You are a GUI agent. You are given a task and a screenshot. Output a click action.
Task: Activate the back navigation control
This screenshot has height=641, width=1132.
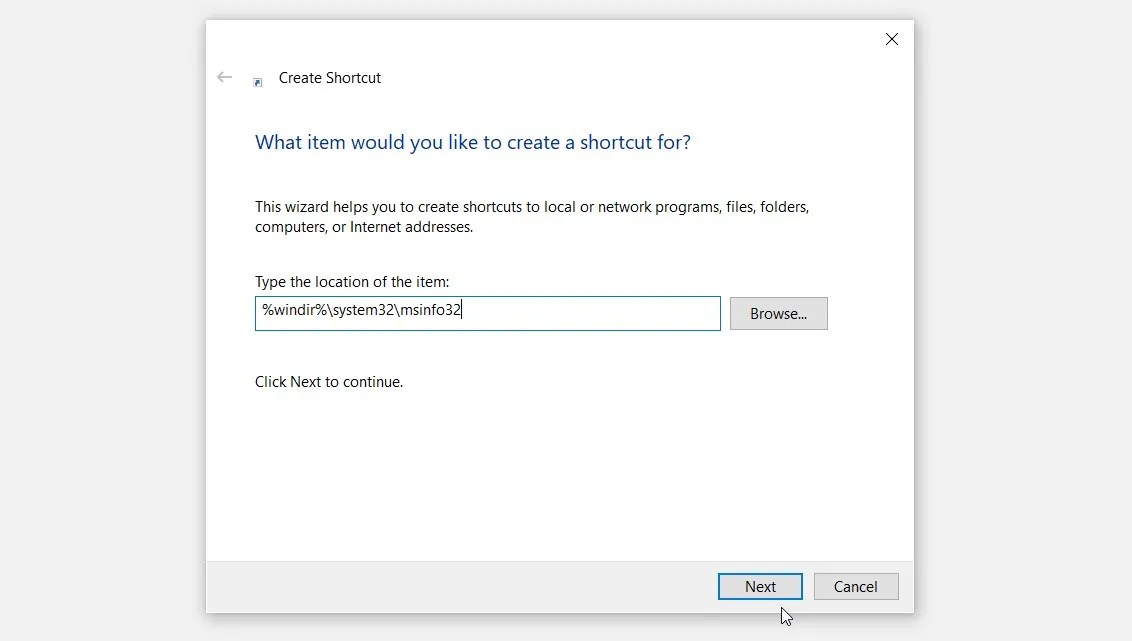(x=224, y=77)
